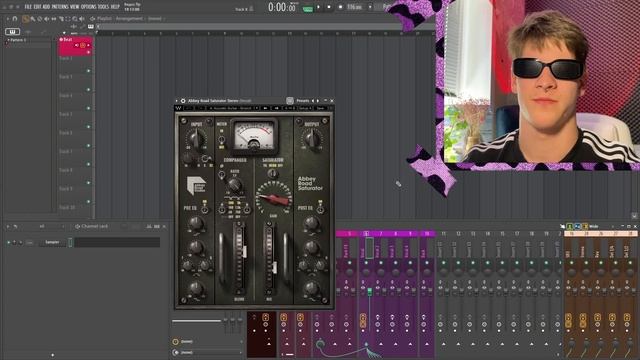This screenshot has height=360, width=640.
Task: Click the Saturator MIX fader handle
Action: pos(274,267)
